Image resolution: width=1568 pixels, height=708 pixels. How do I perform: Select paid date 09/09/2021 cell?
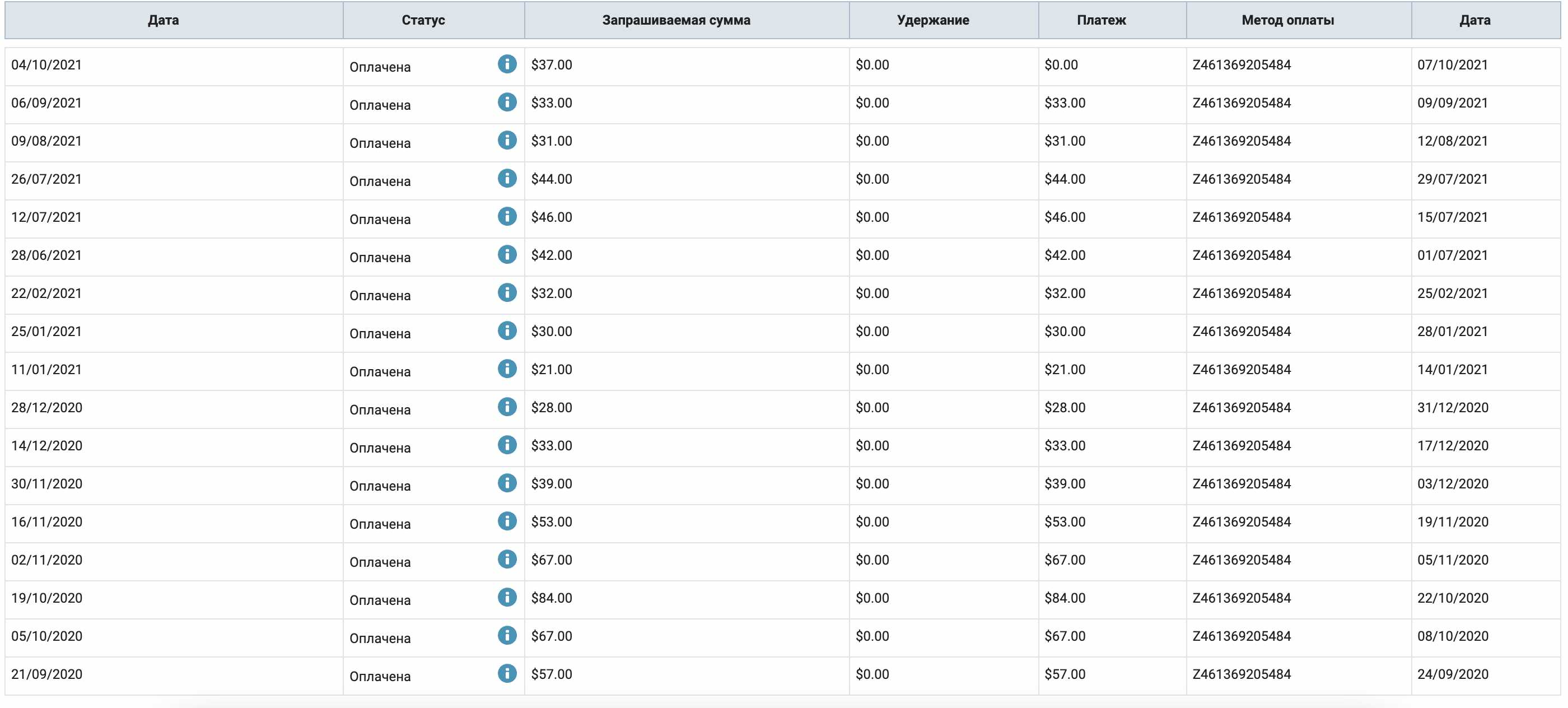(1486, 105)
